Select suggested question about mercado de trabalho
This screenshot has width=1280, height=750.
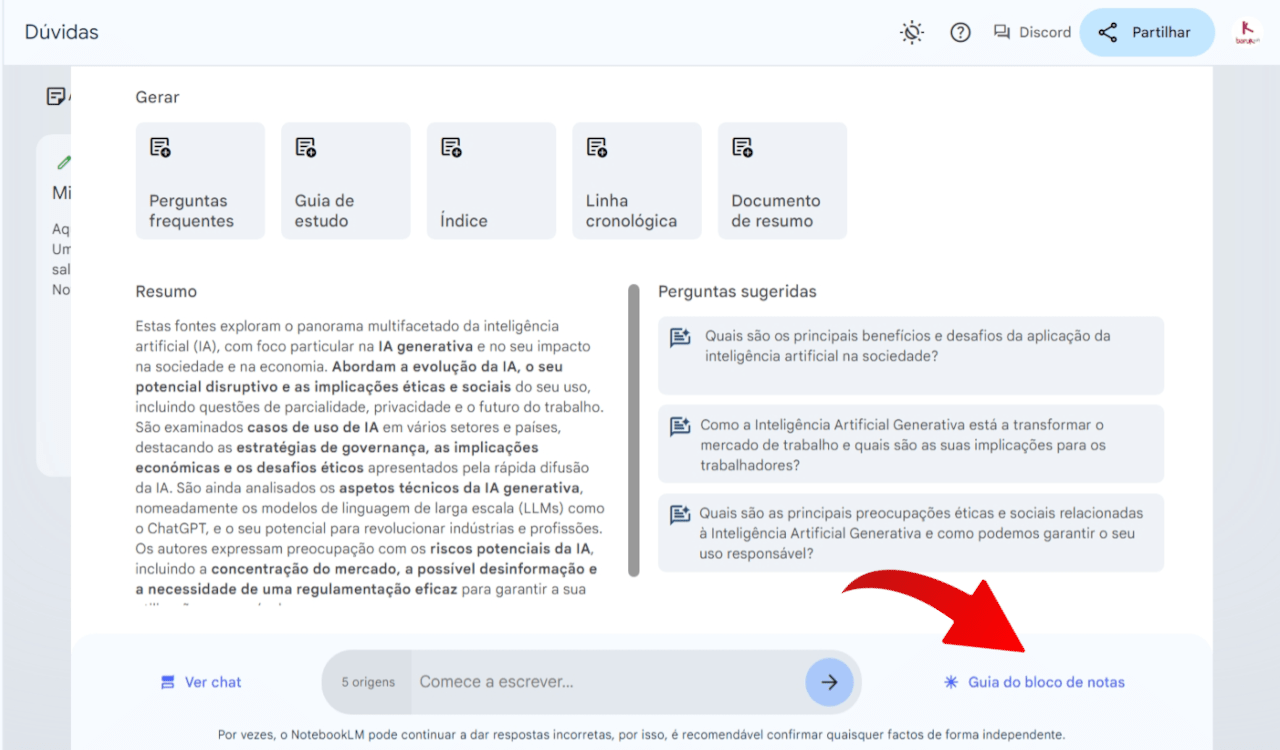[911, 444]
